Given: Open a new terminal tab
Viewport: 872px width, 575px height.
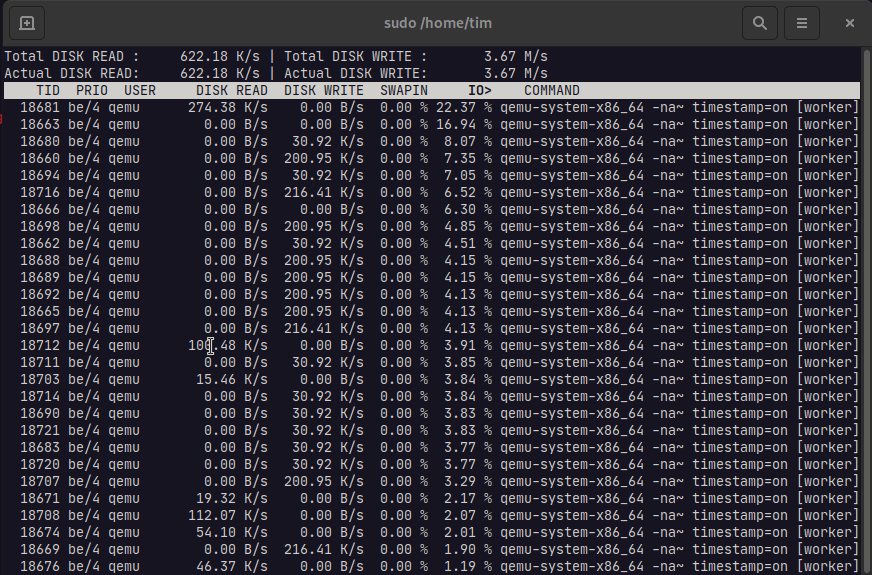Looking at the screenshot, I should click(27, 23).
